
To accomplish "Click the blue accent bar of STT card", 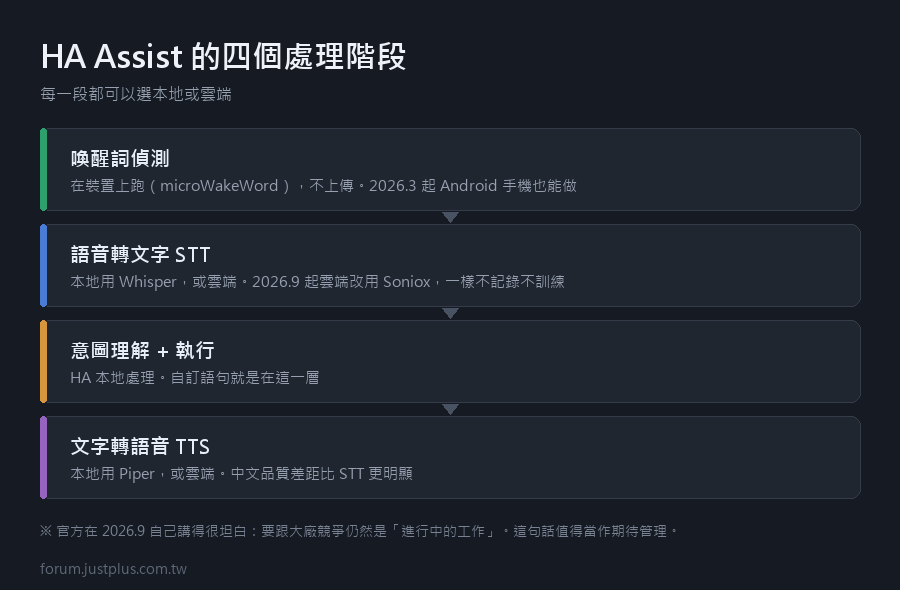I will (44, 265).
